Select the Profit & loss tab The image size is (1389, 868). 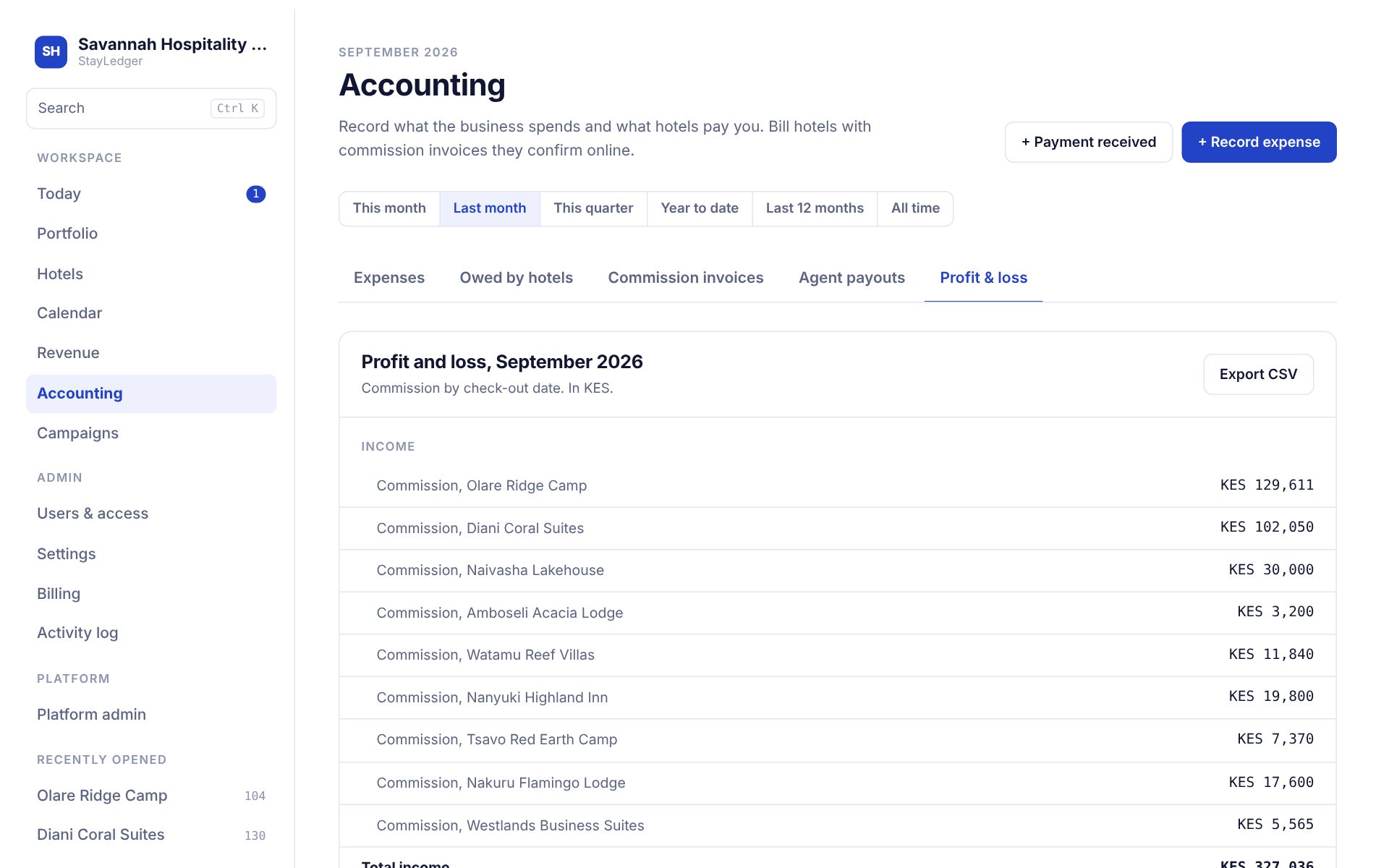point(983,278)
